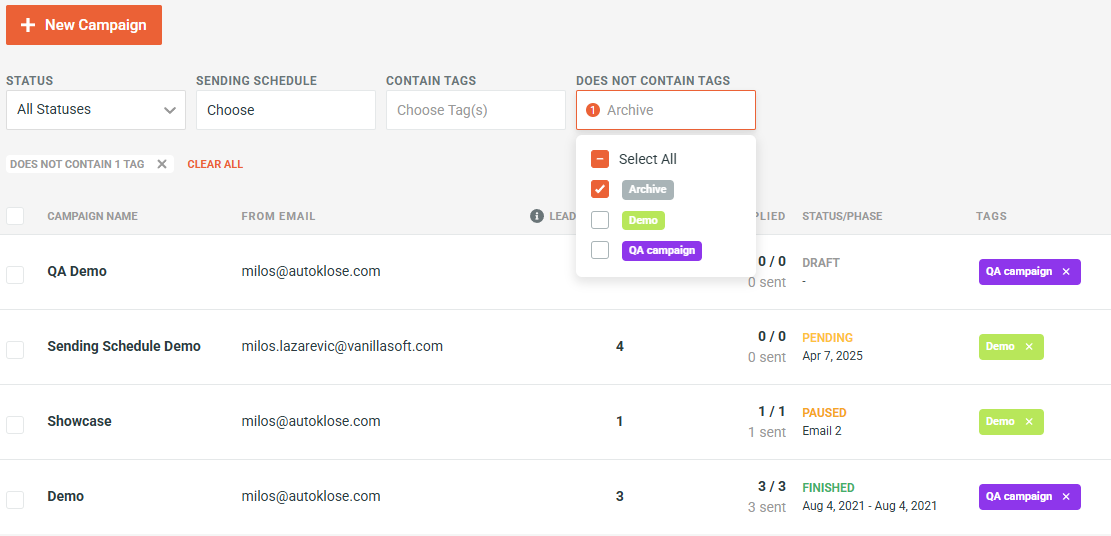Click the info icon beside Leads column
Image resolution: width=1111 pixels, height=536 pixels.
537,216
